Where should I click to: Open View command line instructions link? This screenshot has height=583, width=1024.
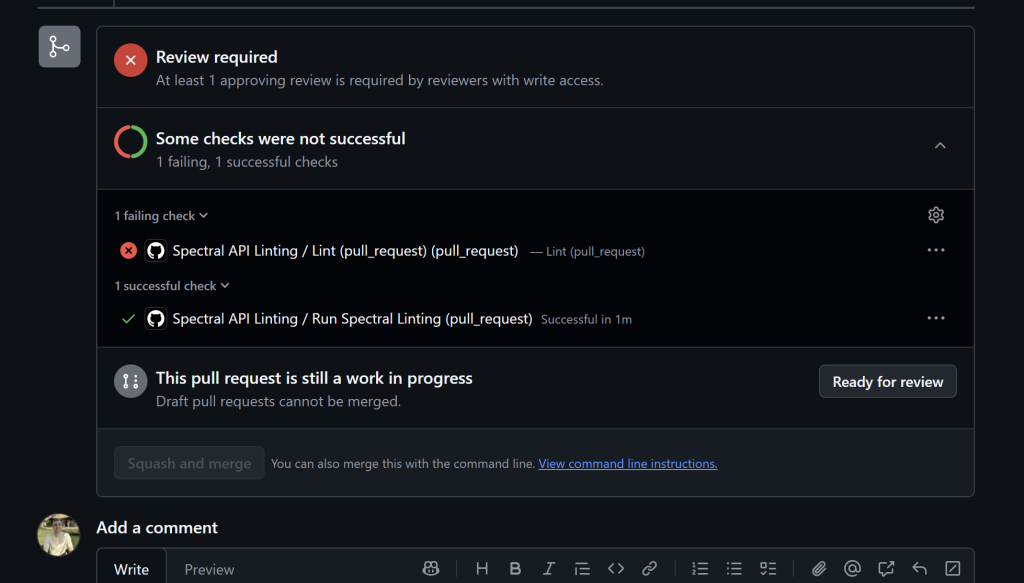[x=628, y=463]
